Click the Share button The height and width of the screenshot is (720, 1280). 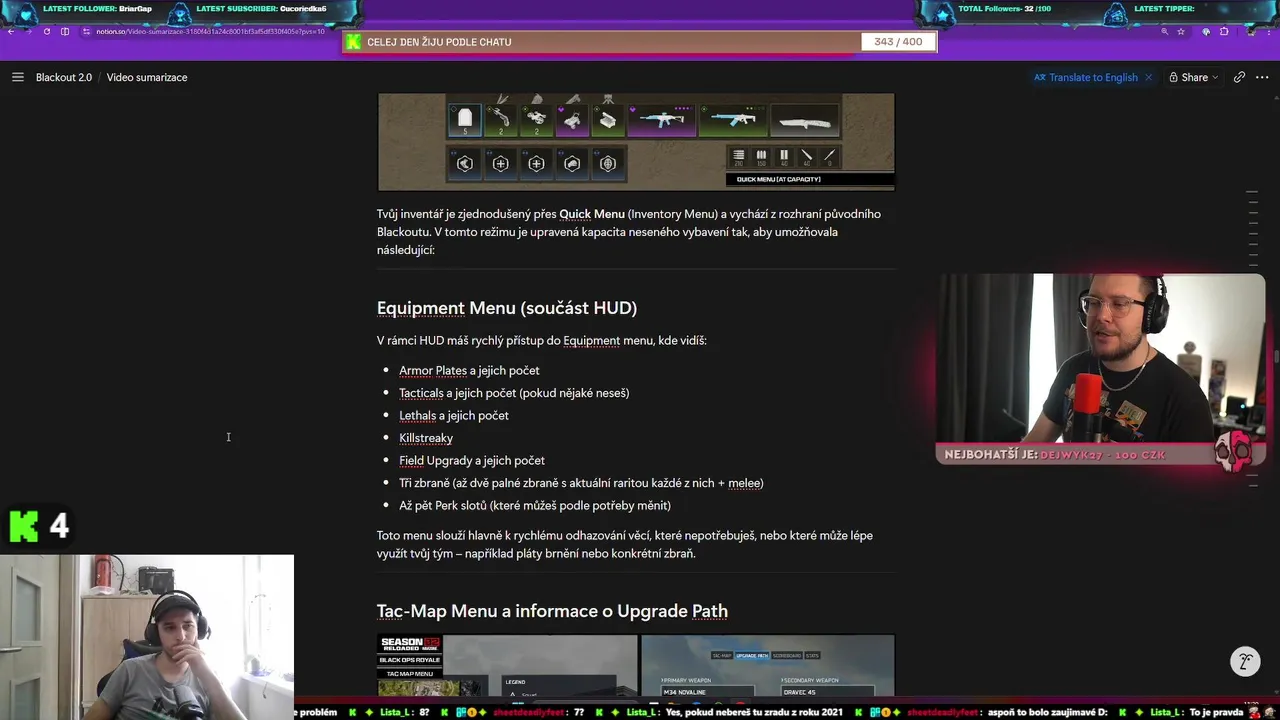pos(1194,77)
